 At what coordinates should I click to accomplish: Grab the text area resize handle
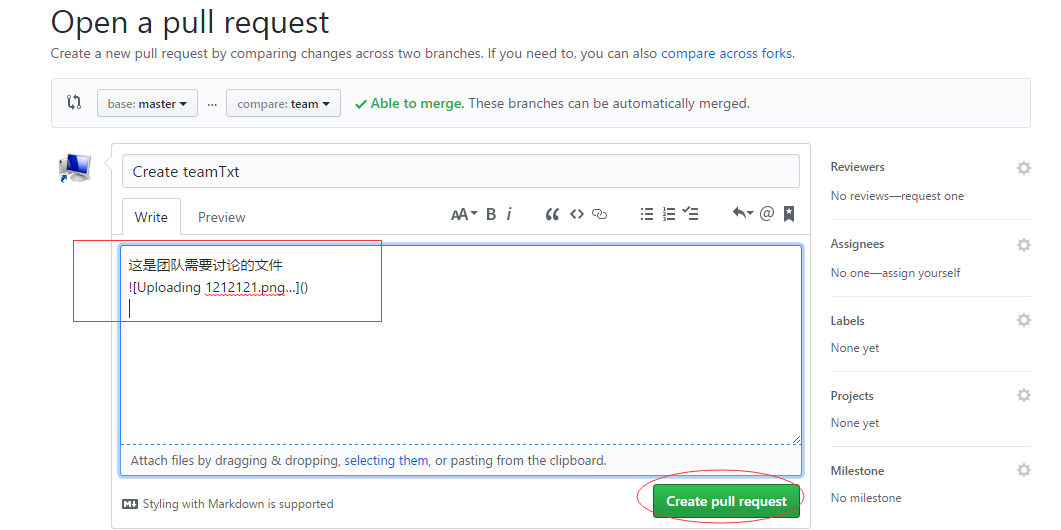pyautogui.click(x=796, y=439)
